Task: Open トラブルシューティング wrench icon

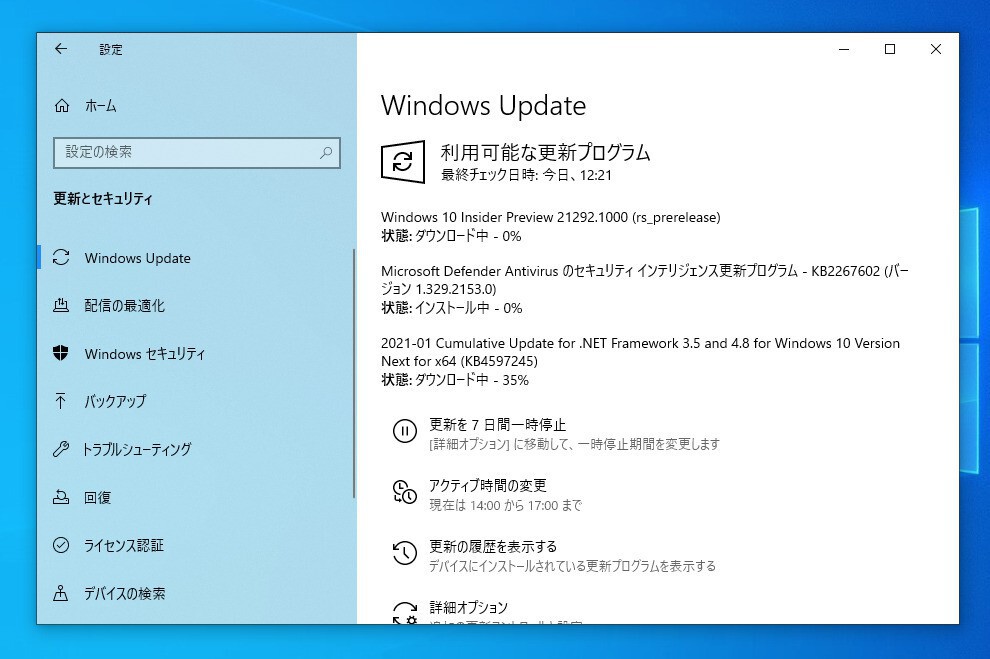Action: 61,449
